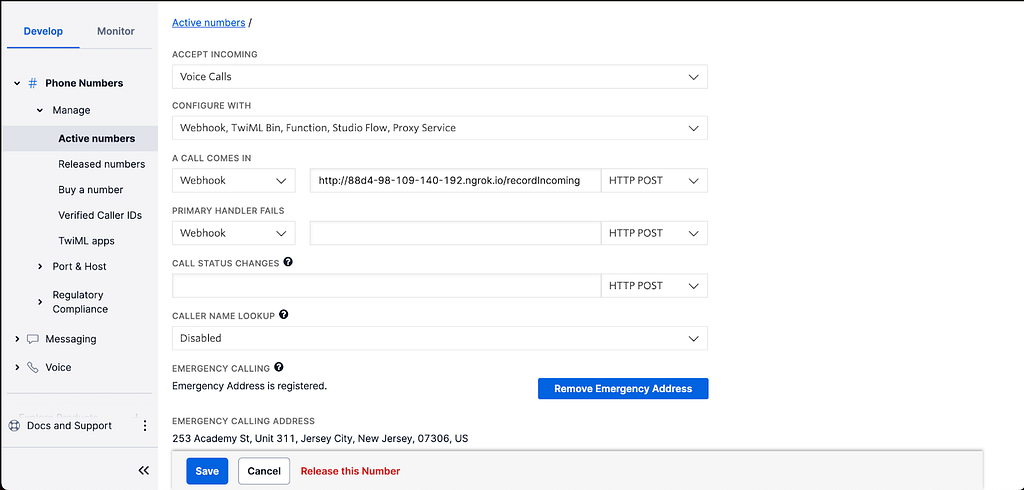The image size is (1024, 490).
Task: Collapse the Phone Numbers section chevron
Action: click(x=17, y=84)
